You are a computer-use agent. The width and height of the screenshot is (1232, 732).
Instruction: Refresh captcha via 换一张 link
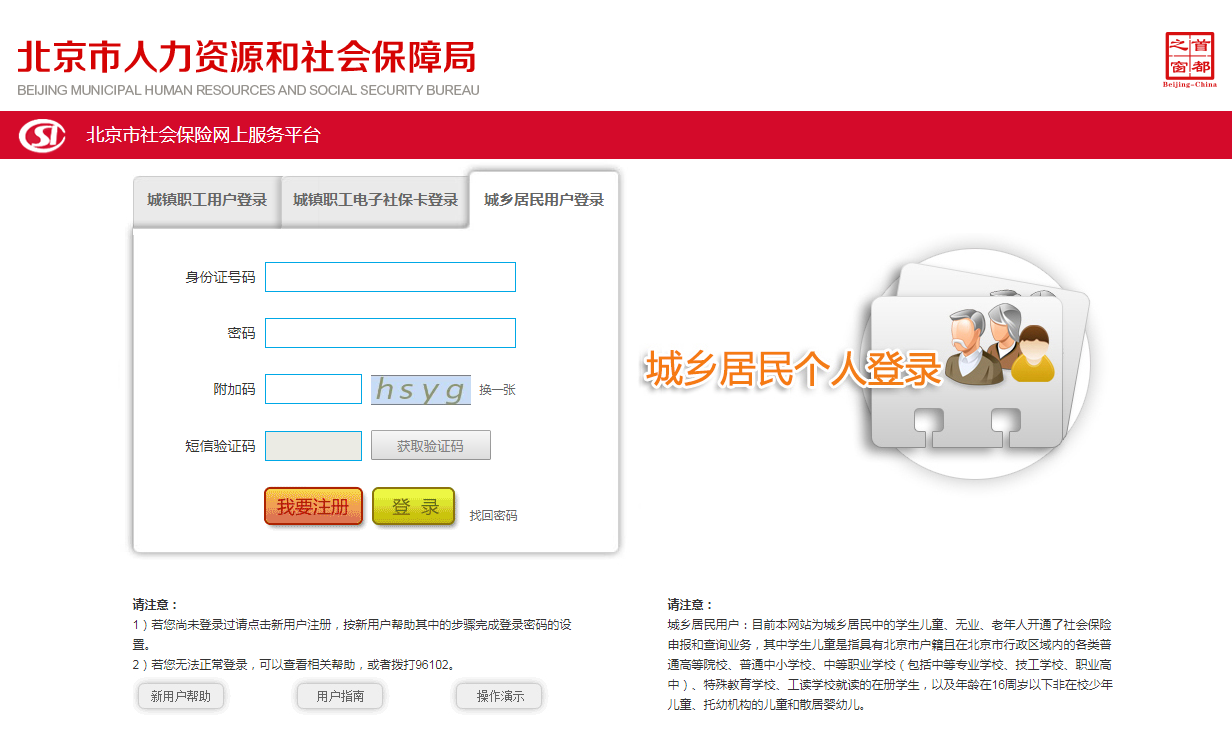click(497, 390)
